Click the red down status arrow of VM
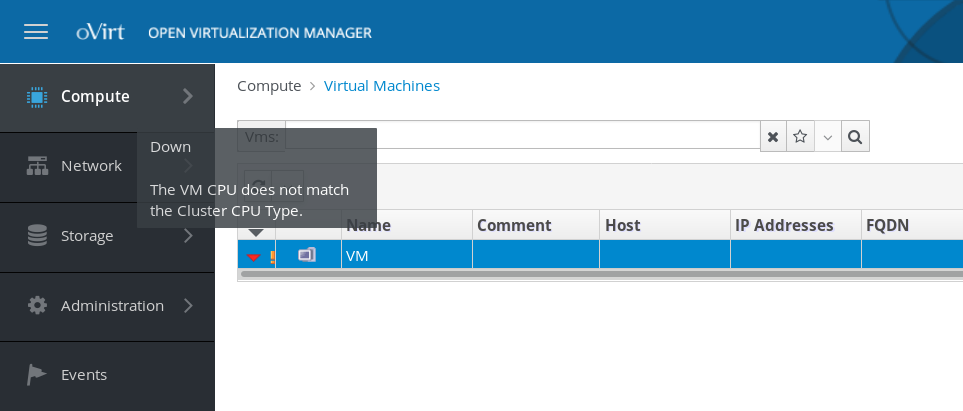This screenshot has height=411, width=963. point(253,257)
